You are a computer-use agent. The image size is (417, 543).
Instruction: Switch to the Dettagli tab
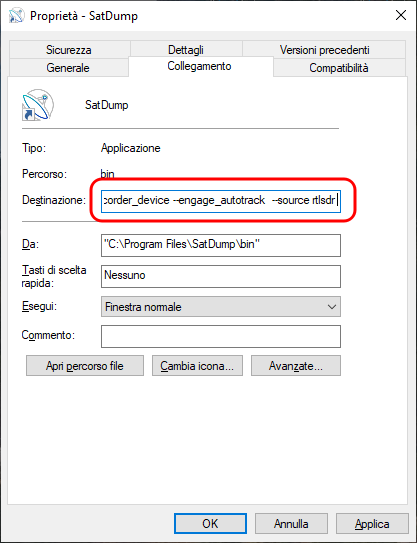tap(186, 50)
